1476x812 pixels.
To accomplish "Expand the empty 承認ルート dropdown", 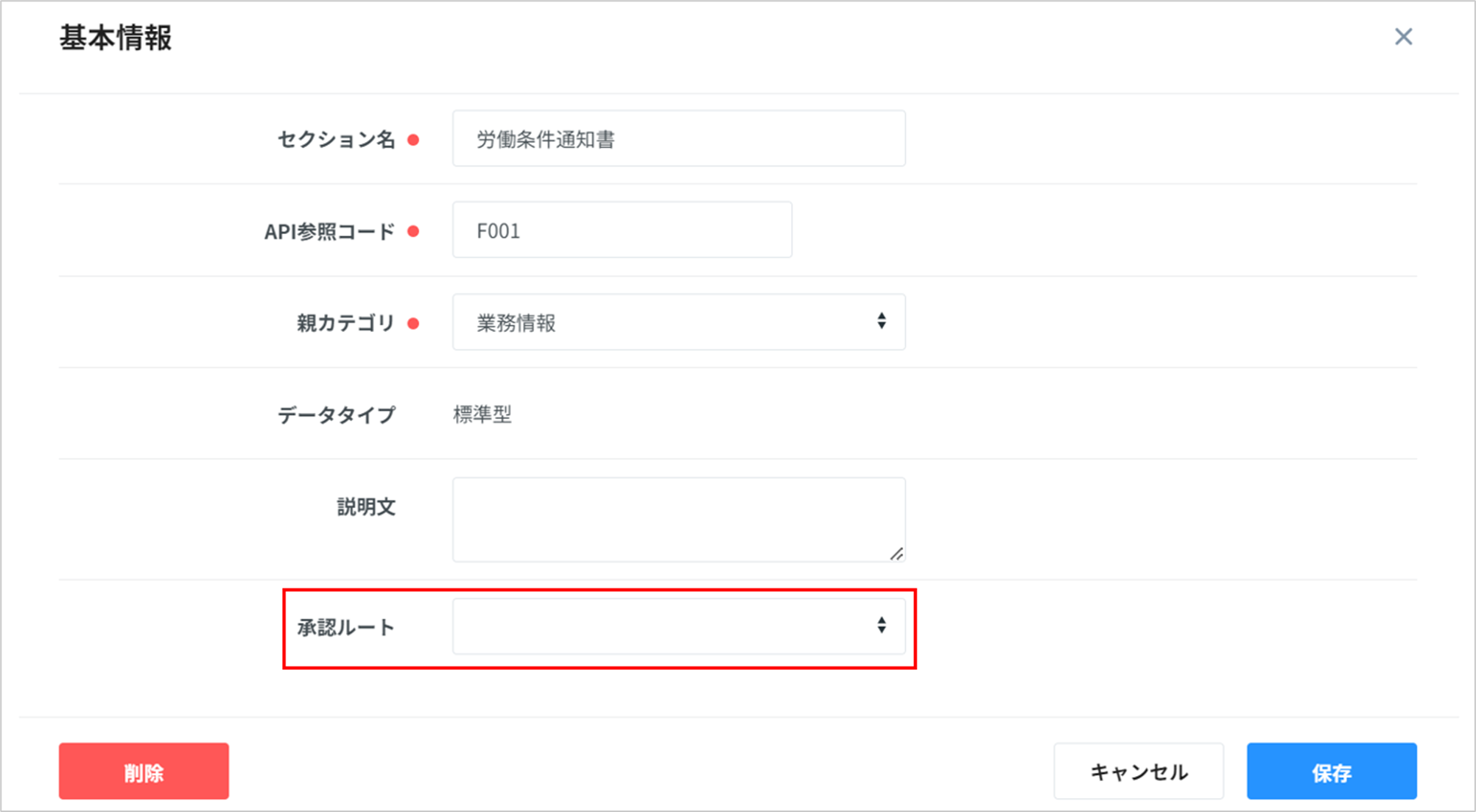I will pyautogui.click(x=678, y=626).
